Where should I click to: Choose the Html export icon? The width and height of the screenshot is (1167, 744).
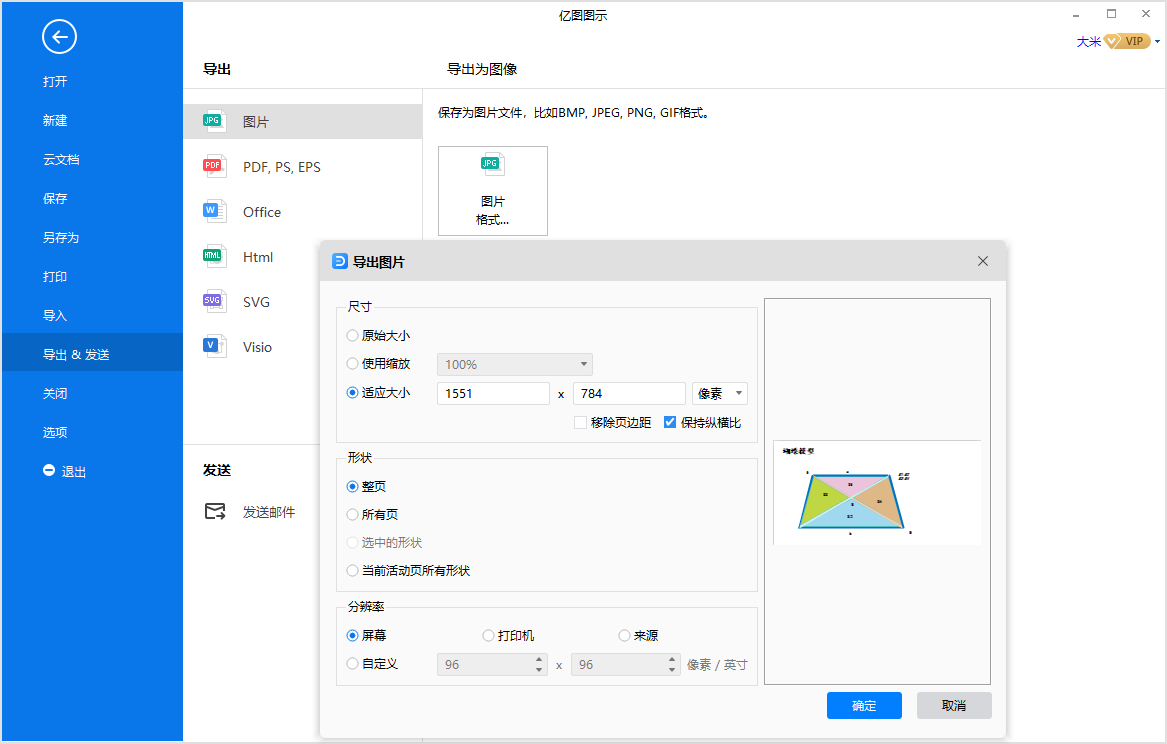tap(213, 256)
